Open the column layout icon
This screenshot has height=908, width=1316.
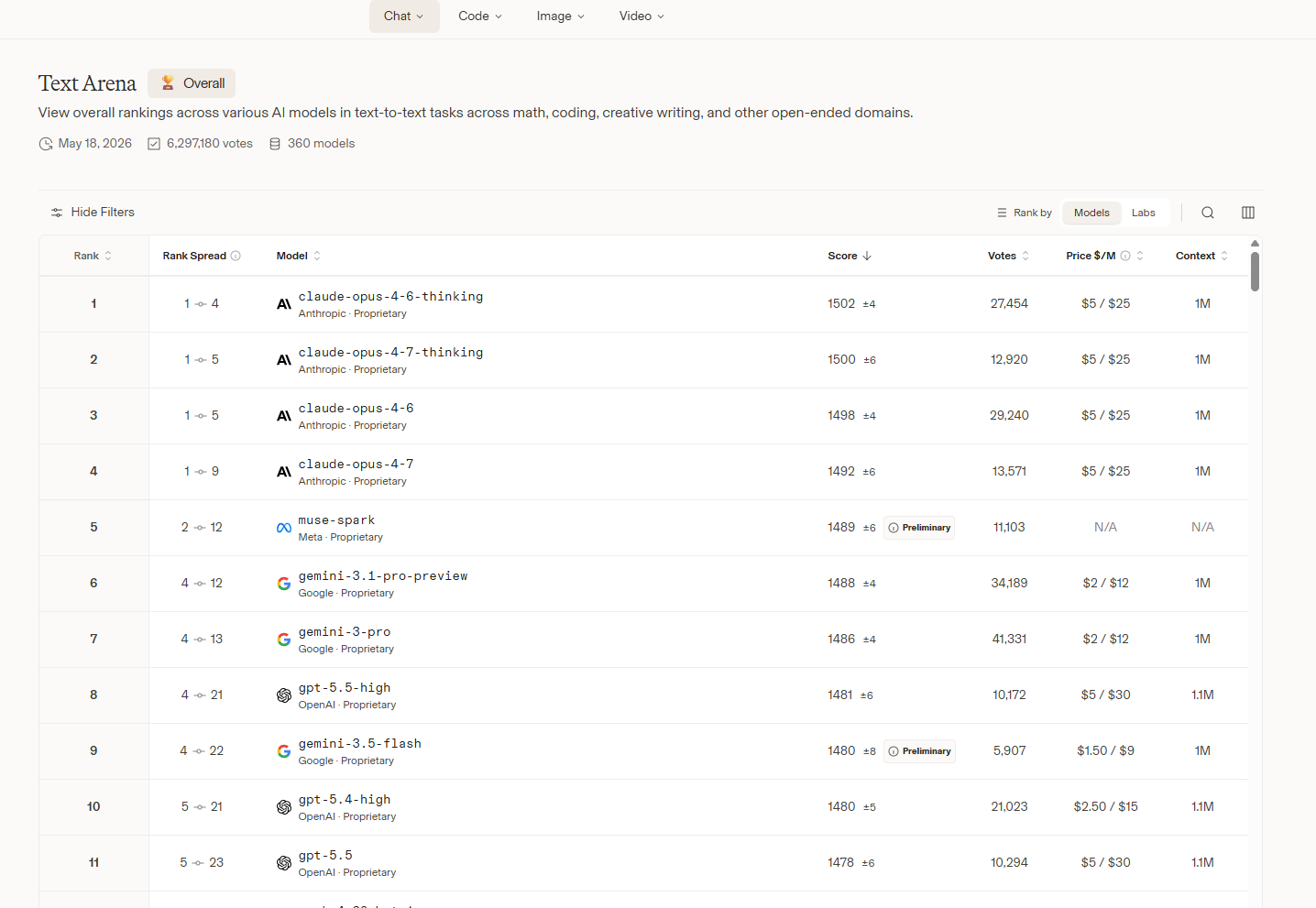[x=1248, y=213]
